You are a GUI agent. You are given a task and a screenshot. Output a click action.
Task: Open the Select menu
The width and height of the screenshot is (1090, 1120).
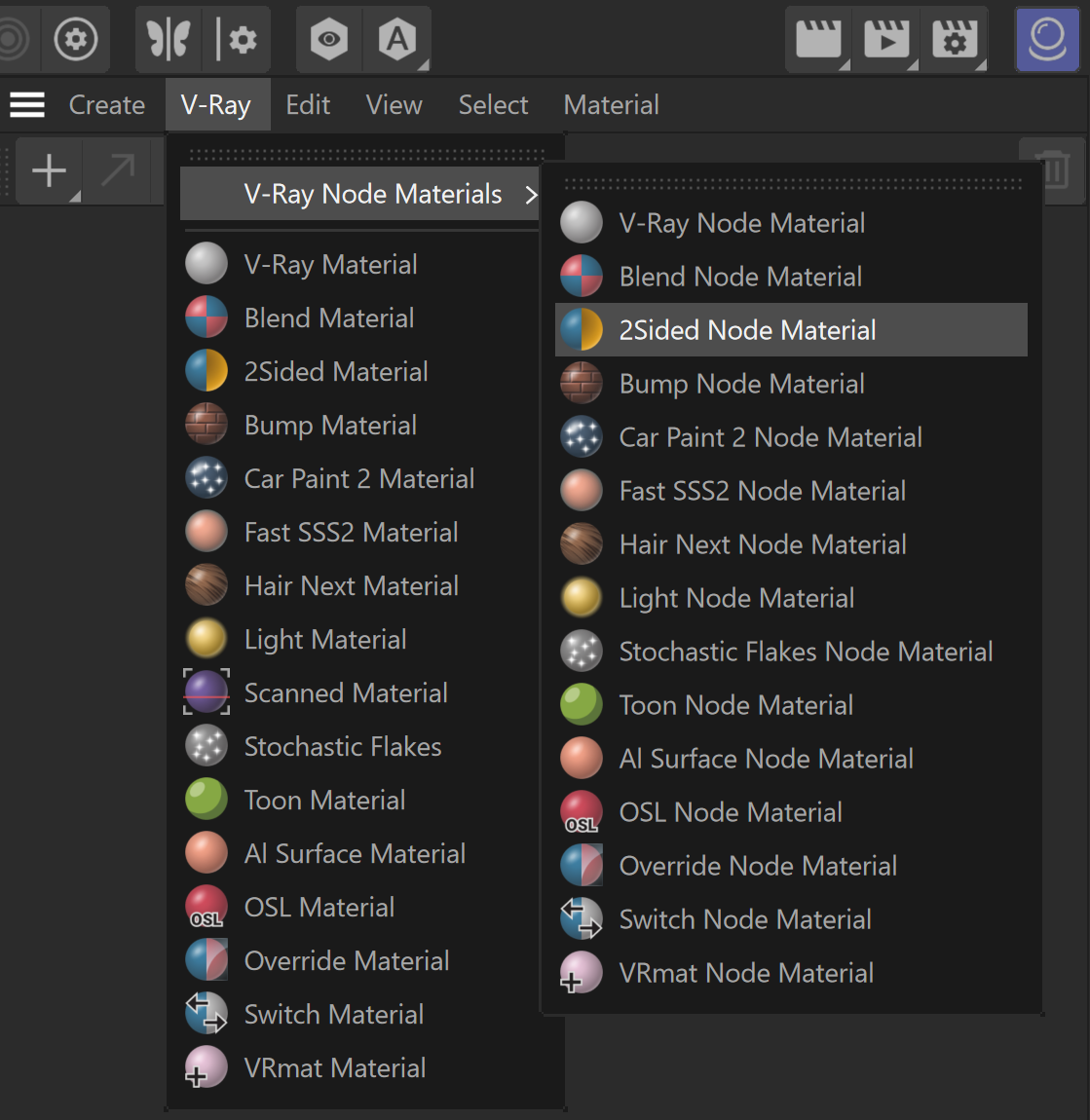click(x=494, y=105)
